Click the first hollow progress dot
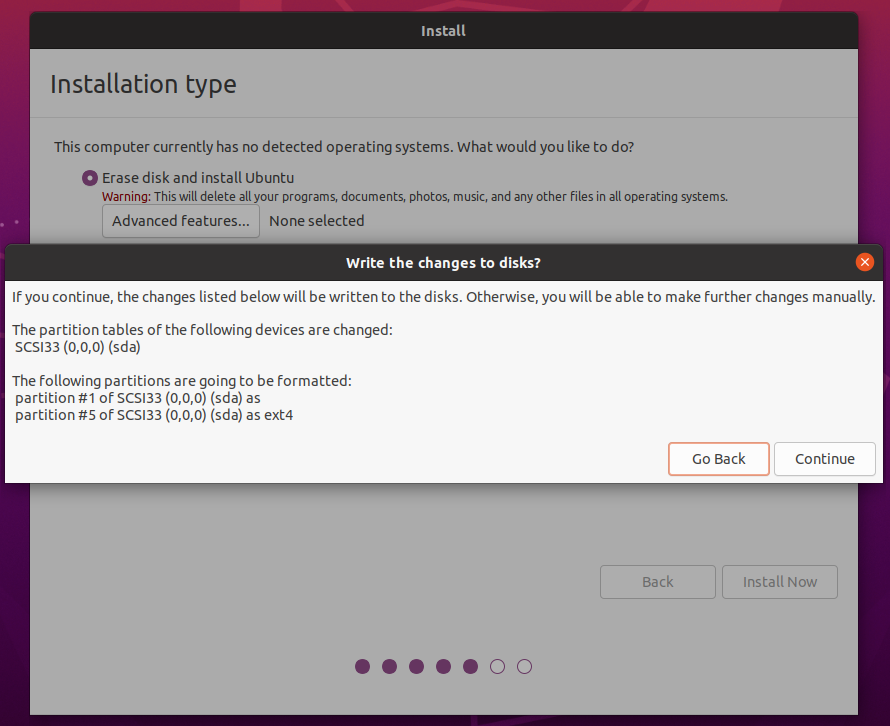Image resolution: width=890 pixels, height=726 pixels. (498, 666)
